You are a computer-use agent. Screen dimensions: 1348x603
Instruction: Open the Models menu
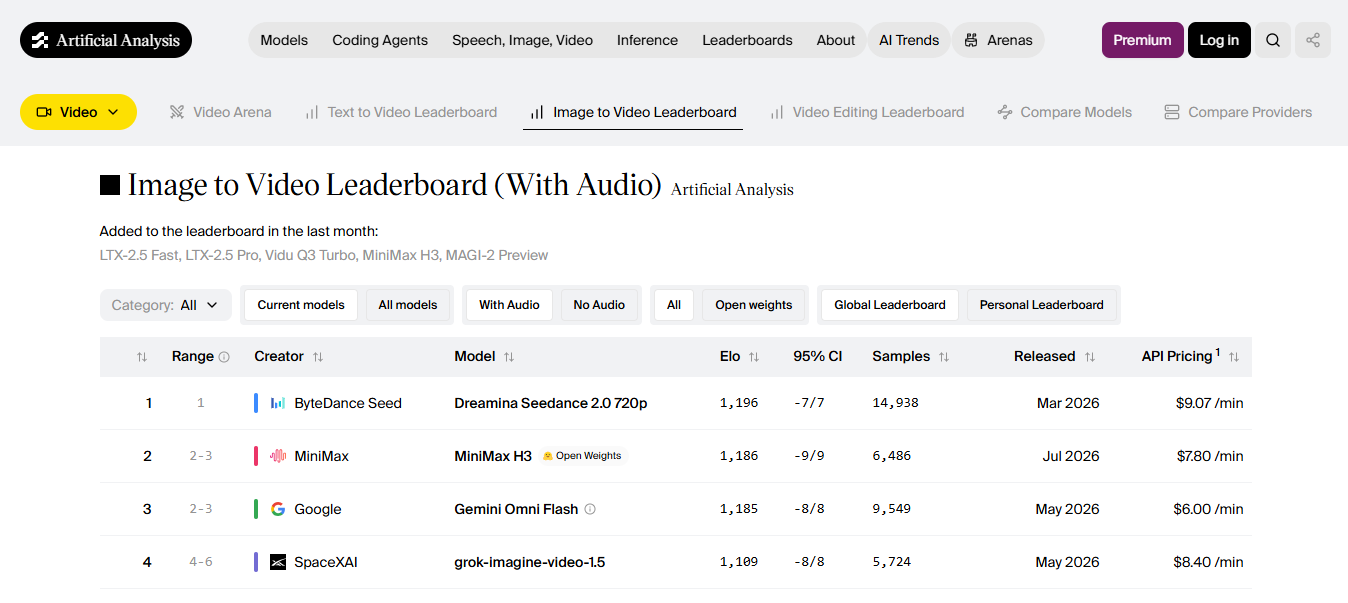284,40
